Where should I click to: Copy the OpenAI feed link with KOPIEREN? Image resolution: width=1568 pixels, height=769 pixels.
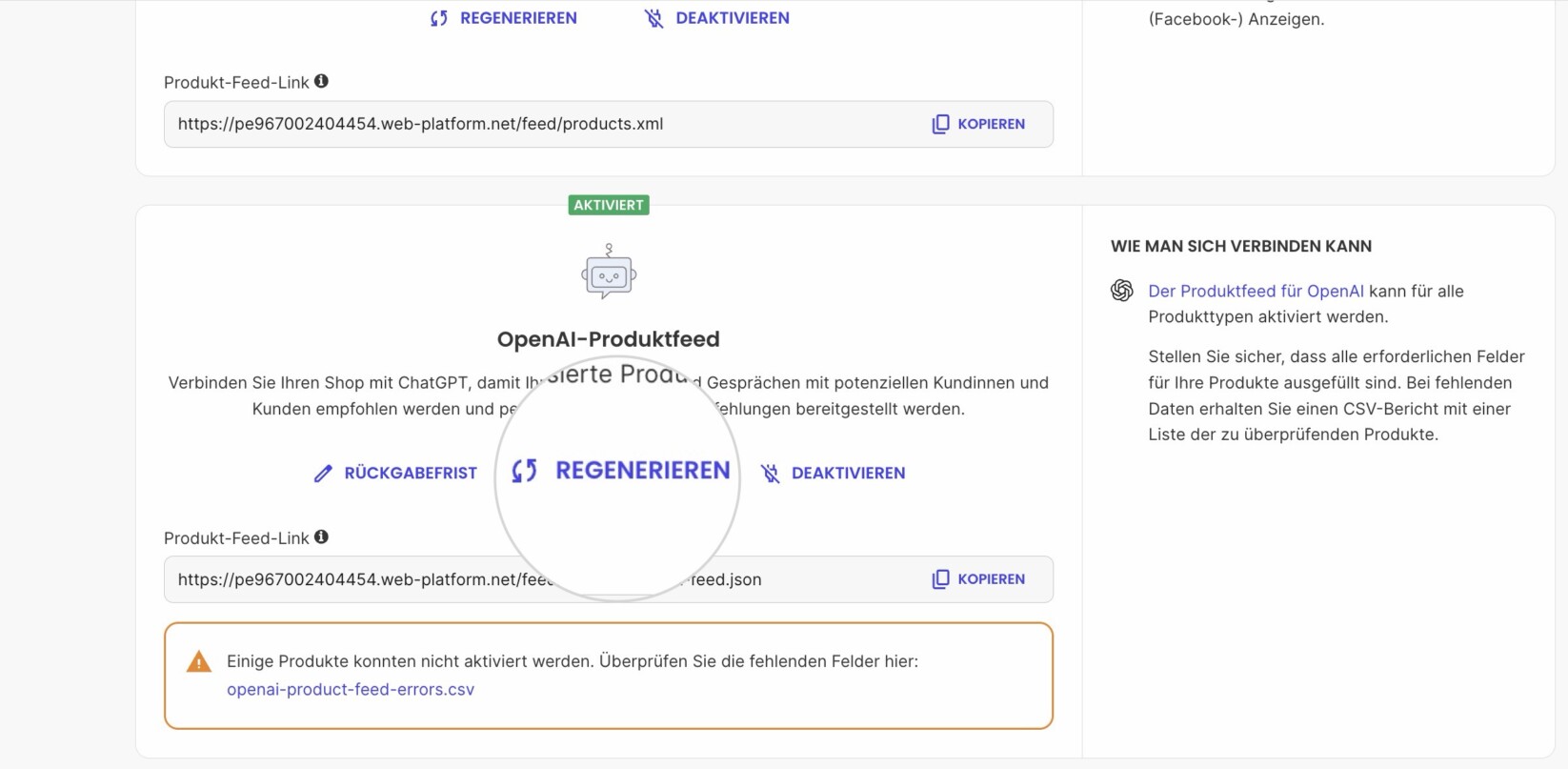pos(979,579)
